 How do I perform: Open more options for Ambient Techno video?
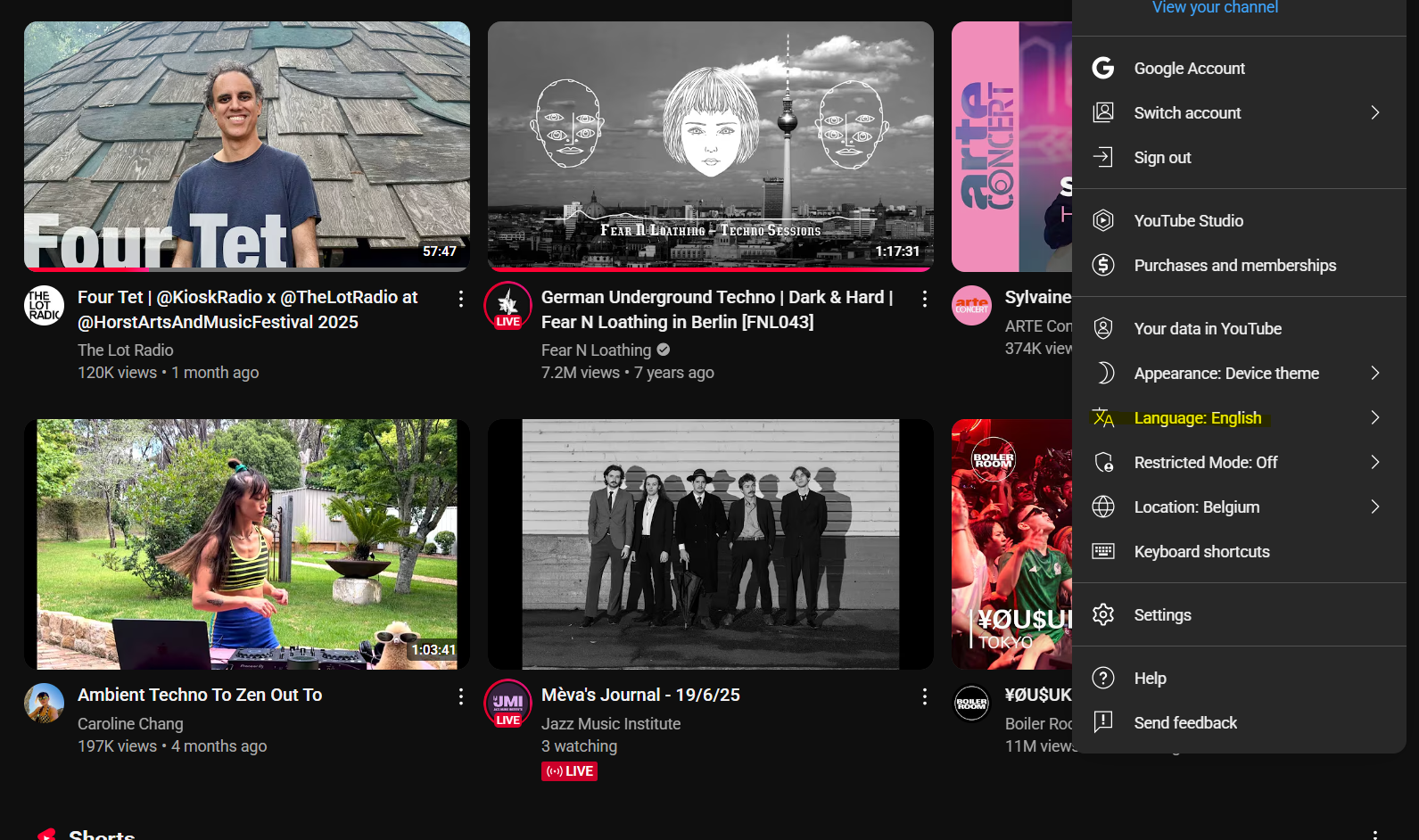pos(461,696)
